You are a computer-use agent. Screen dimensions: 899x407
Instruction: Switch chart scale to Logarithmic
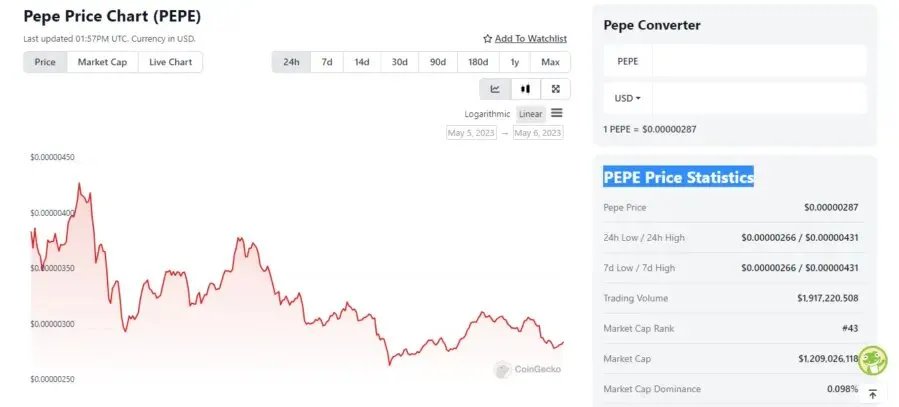487,114
